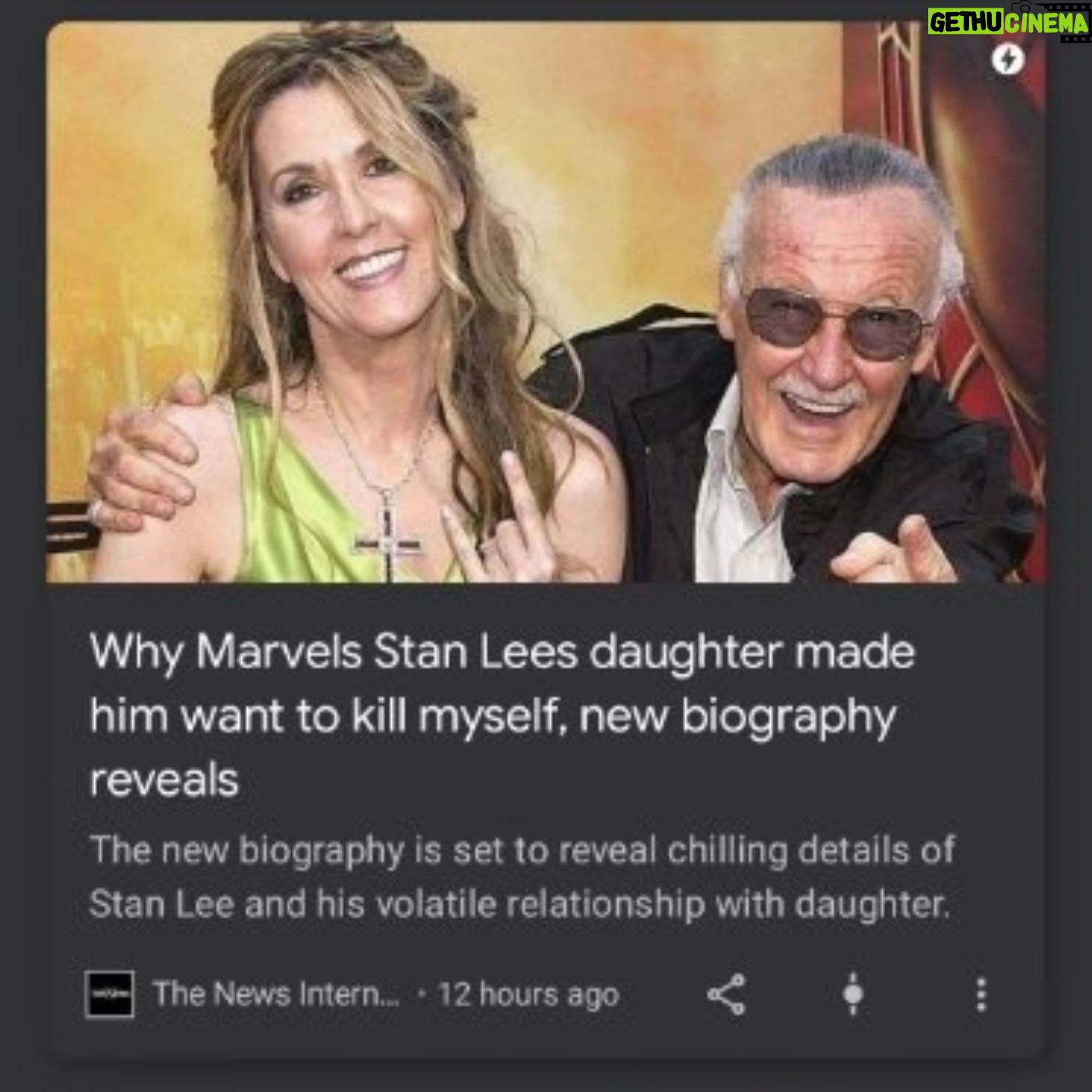The image size is (1092, 1092).
Task: Click The News International source logo
Action: point(109,993)
